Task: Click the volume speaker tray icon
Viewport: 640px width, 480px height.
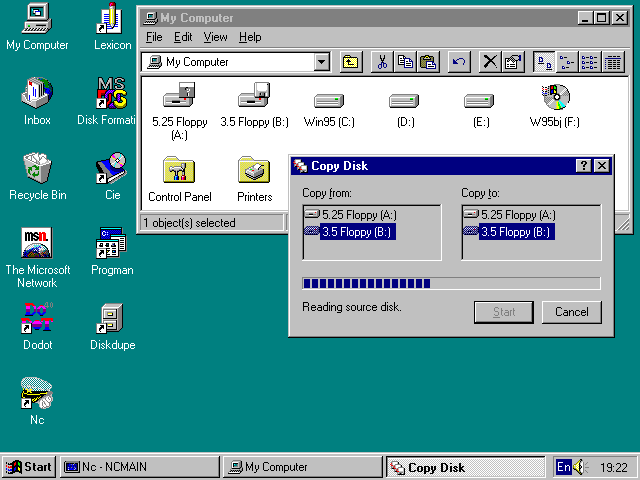Action: tap(581, 467)
